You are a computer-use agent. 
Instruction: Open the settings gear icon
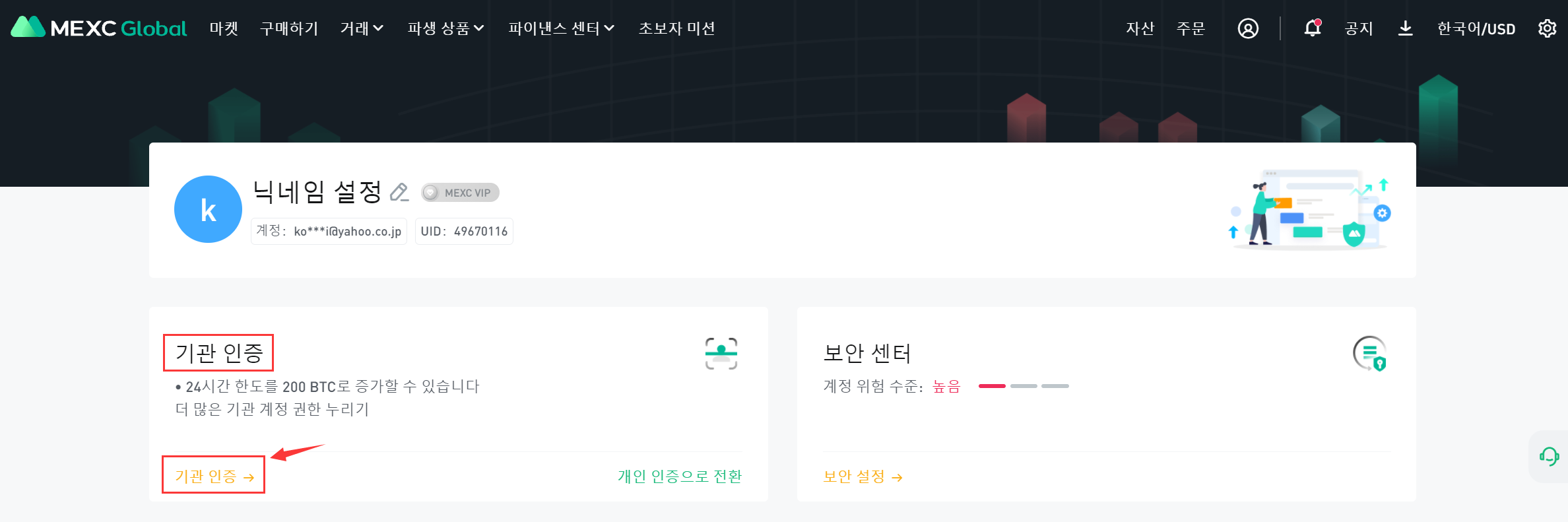pos(1547,28)
